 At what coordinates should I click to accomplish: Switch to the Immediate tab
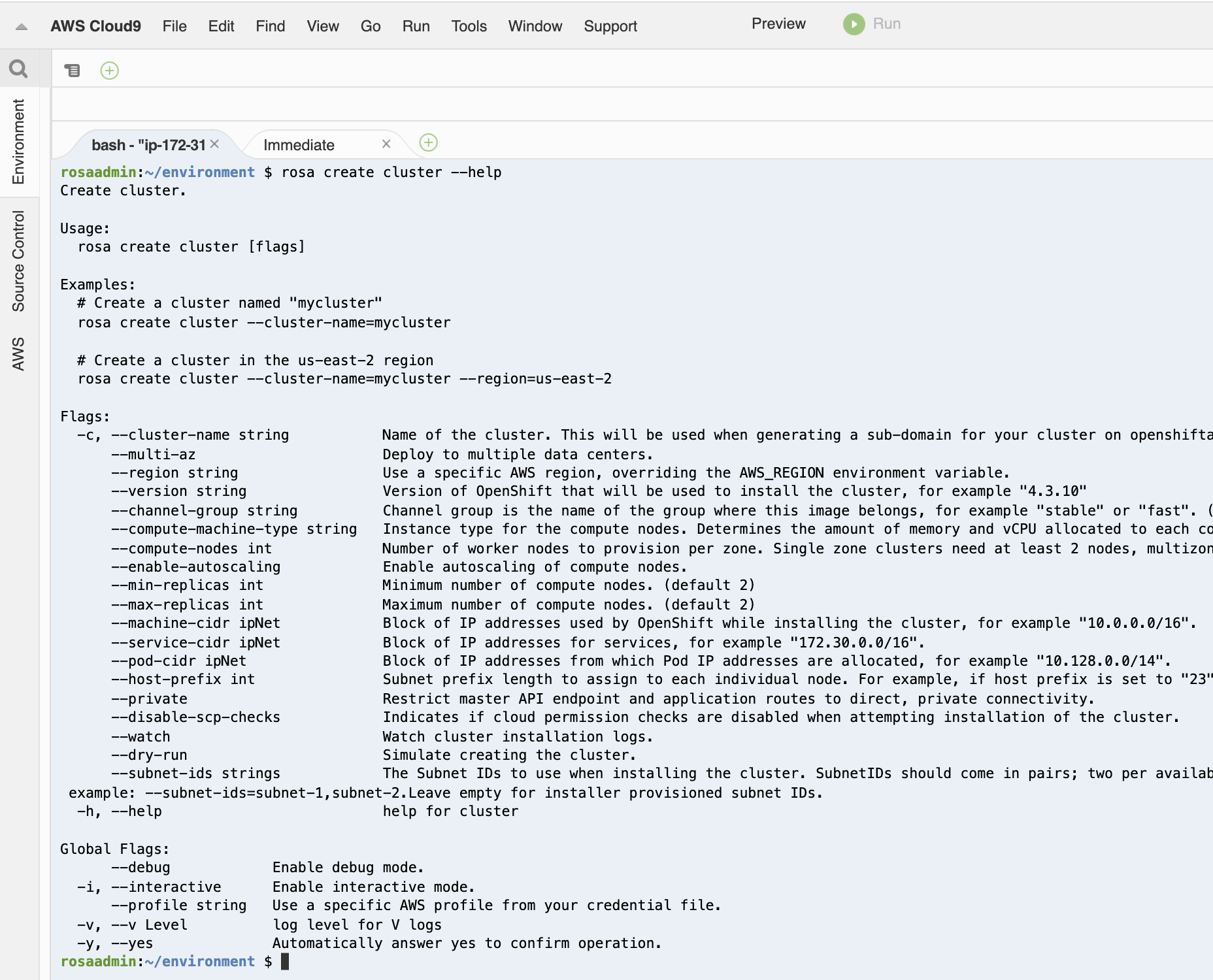299,145
